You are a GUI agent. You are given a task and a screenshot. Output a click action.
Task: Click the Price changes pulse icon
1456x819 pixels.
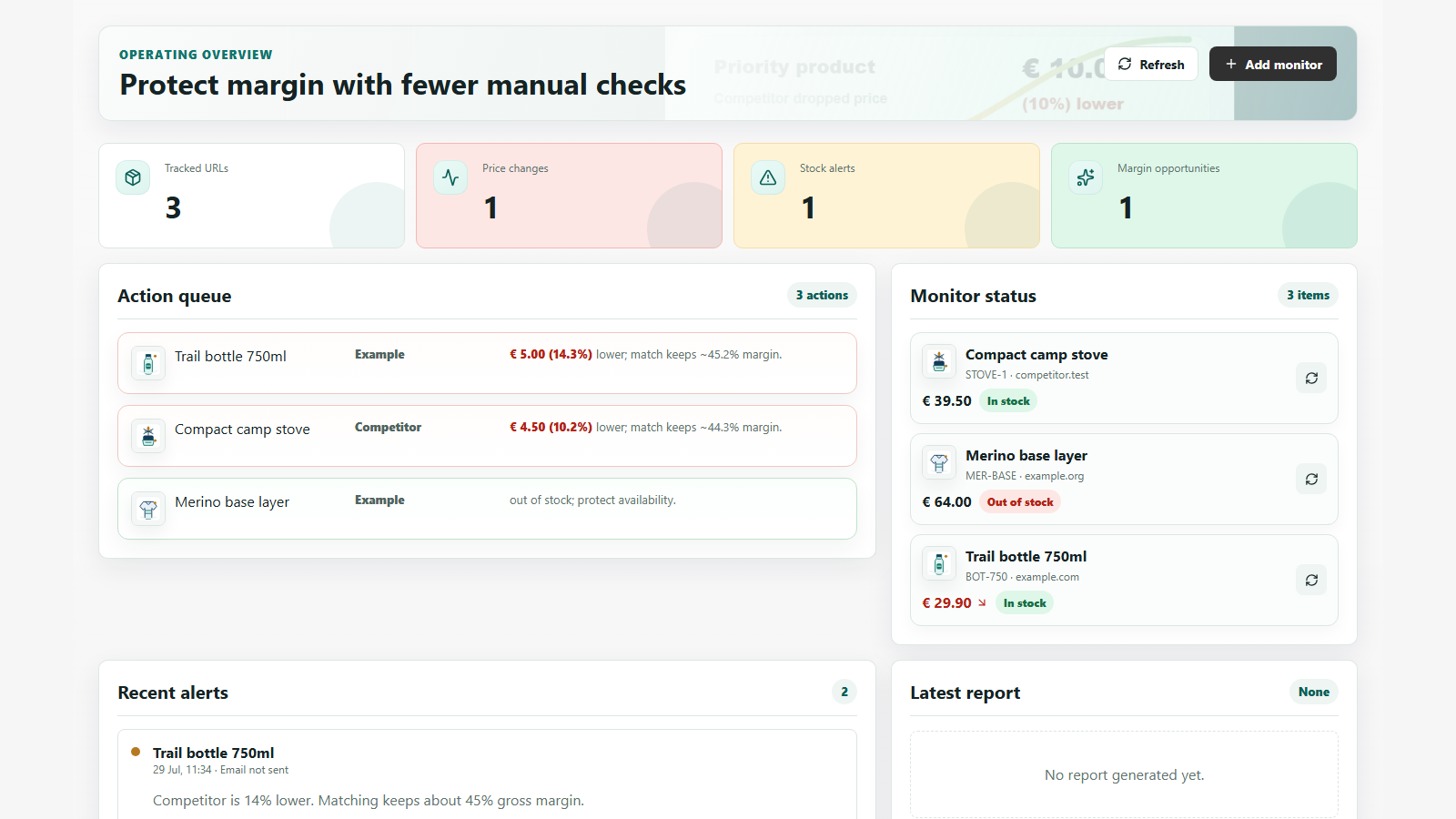[x=450, y=177]
